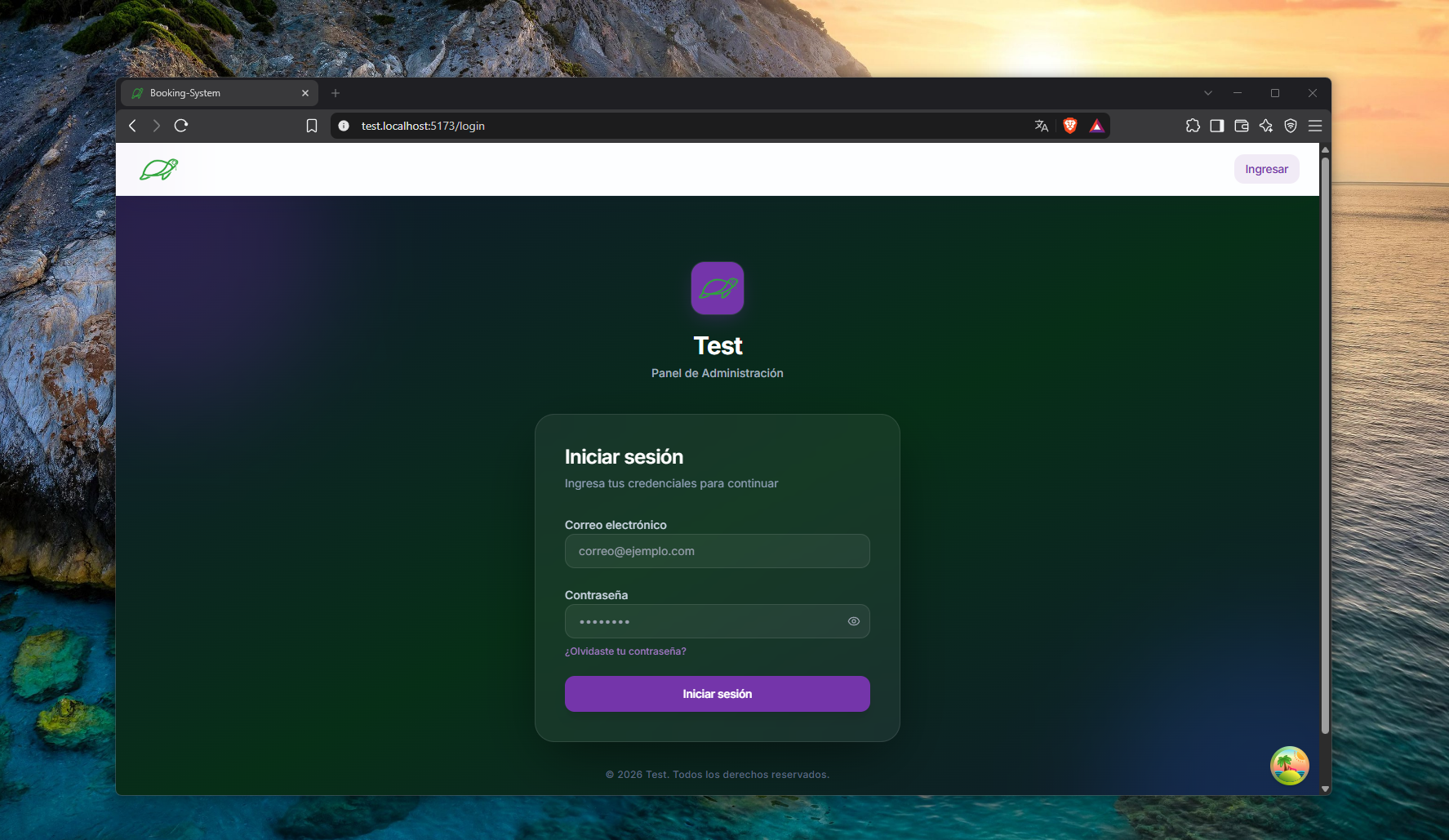Image resolution: width=1449 pixels, height=840 pixels.
Task: Maximize the browser window
Action: click(1275, 93)
